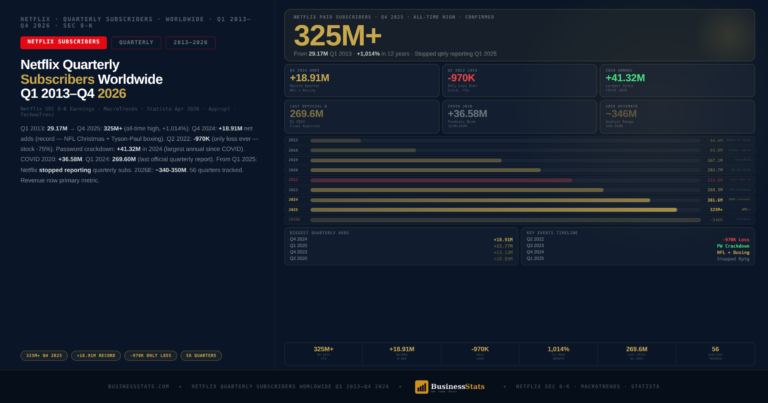Open the Q4 2024 Adds +18.91M card
The width and height of the screenshot is (768, 403).
pos(362,80)
